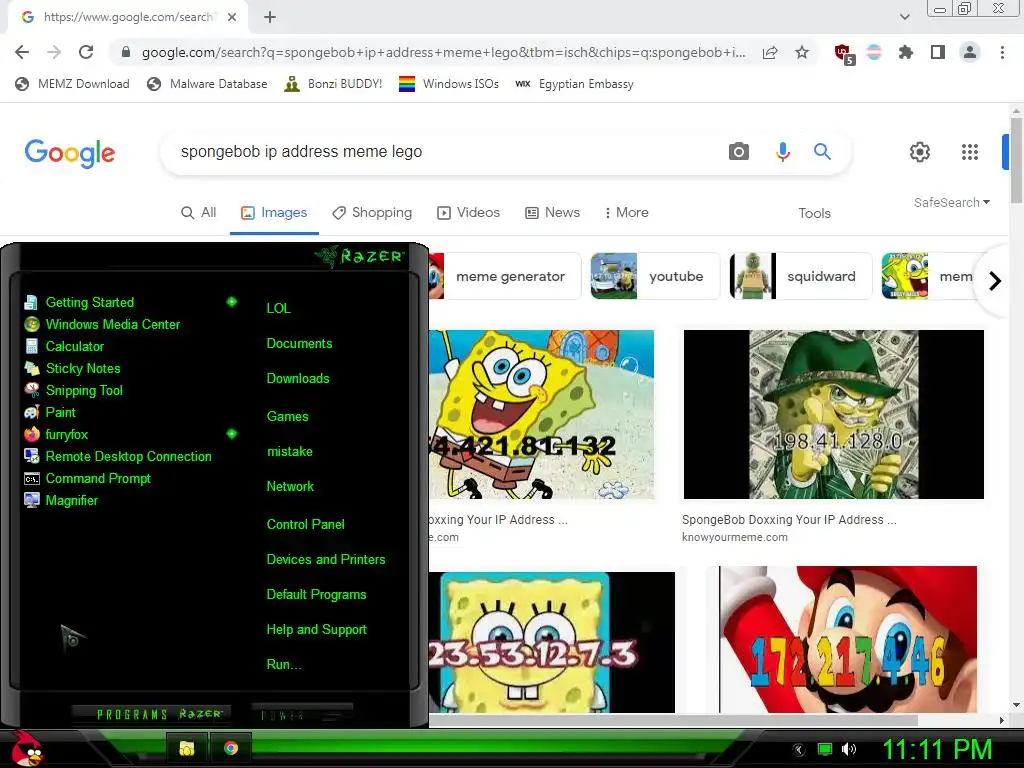Open Mario 172.217.4.46 image thumbnail
The width and height of the screenshot is (1024, 768).
point(848,639)
